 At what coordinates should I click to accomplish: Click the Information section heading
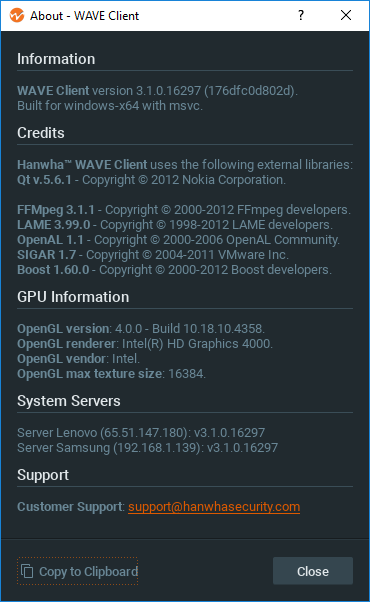(x=56, y=59)
